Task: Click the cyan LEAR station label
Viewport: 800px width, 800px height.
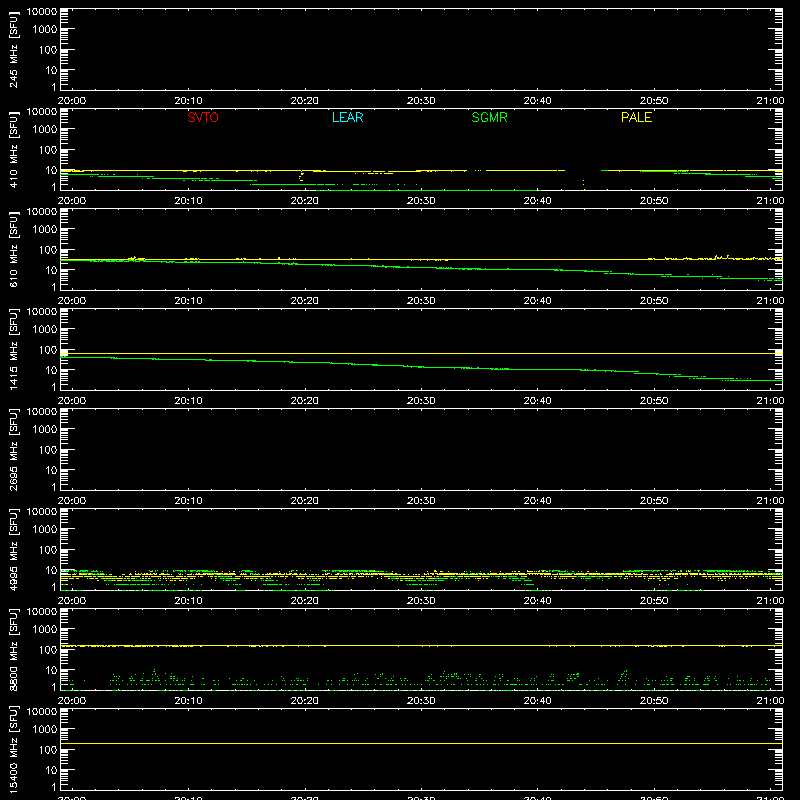Action: coord(347,117)
